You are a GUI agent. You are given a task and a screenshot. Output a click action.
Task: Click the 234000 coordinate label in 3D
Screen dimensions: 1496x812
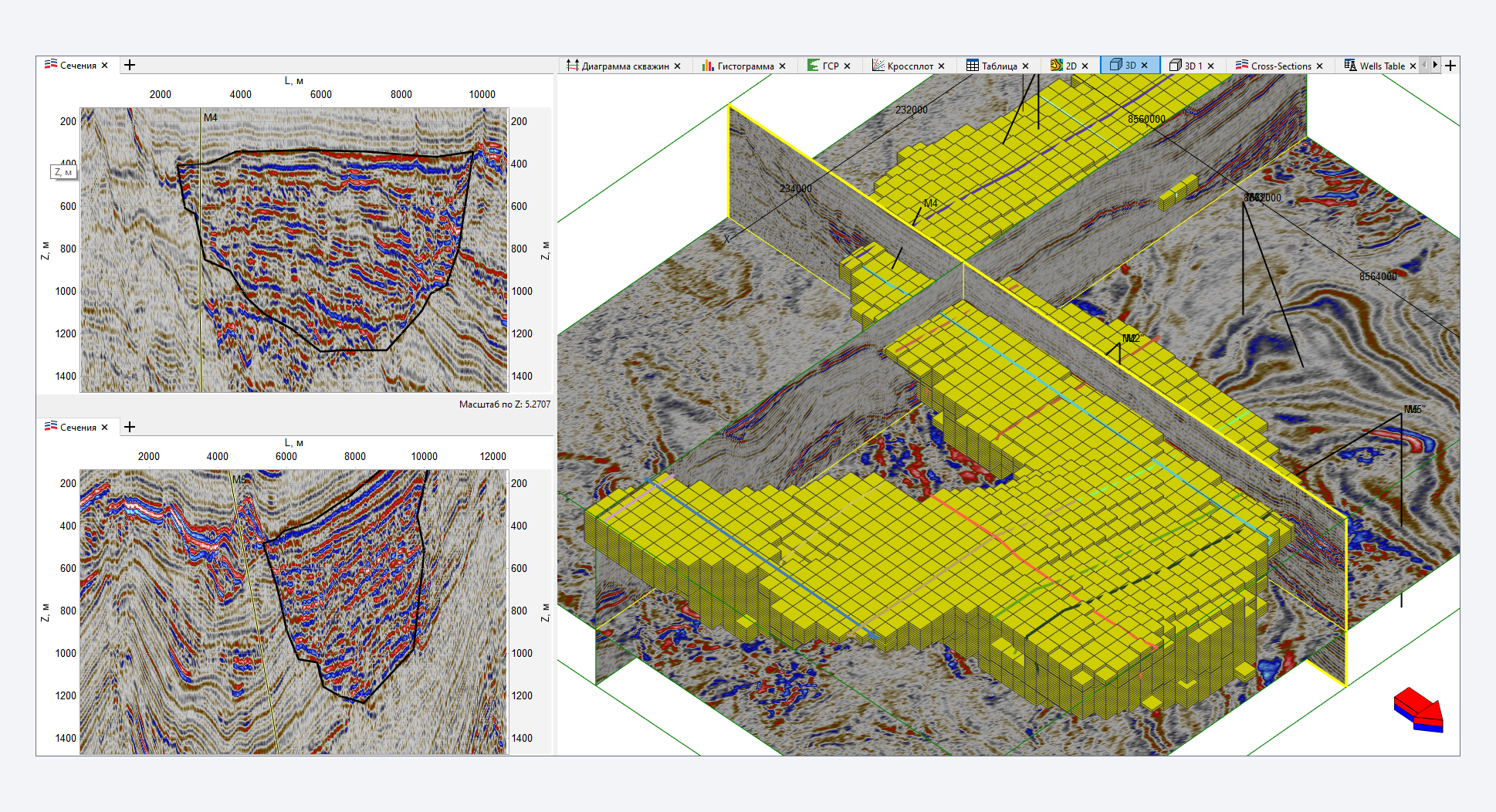tap(796, 188)
